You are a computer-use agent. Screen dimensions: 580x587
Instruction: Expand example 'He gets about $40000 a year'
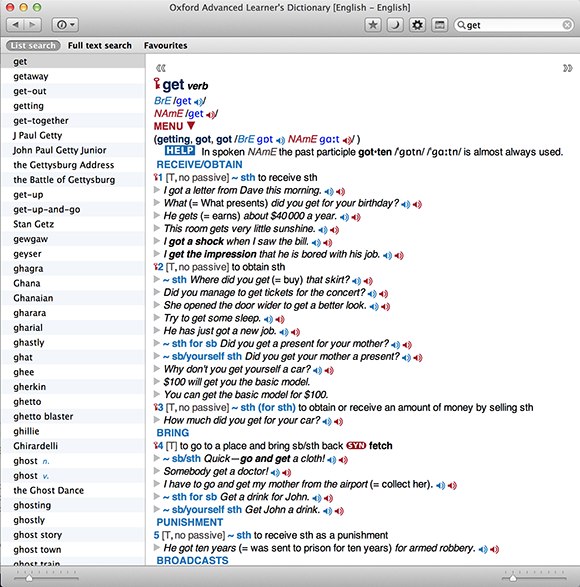pos(157,216)
